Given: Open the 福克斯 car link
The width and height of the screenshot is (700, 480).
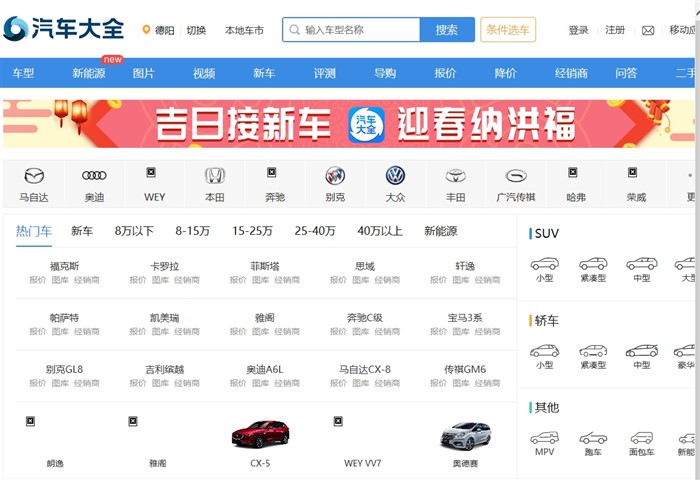Looking at the screenshot, I should (64, 266).
